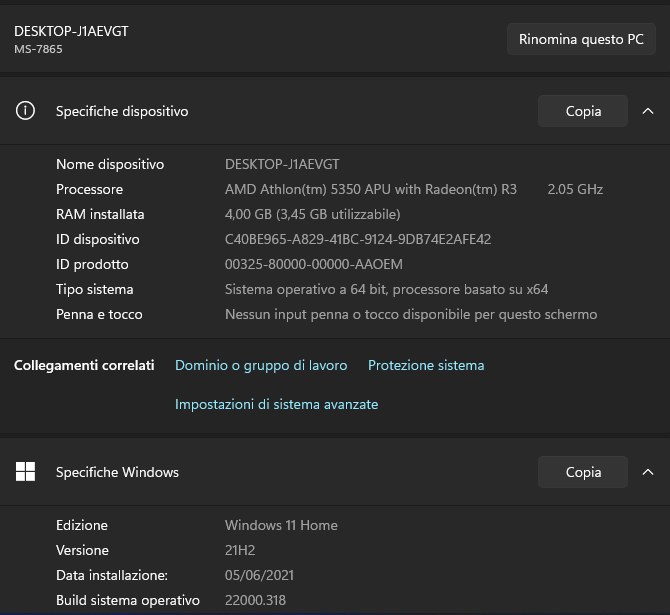Select Tipo sistema label
670x615 pixels.
click(94, 289)
